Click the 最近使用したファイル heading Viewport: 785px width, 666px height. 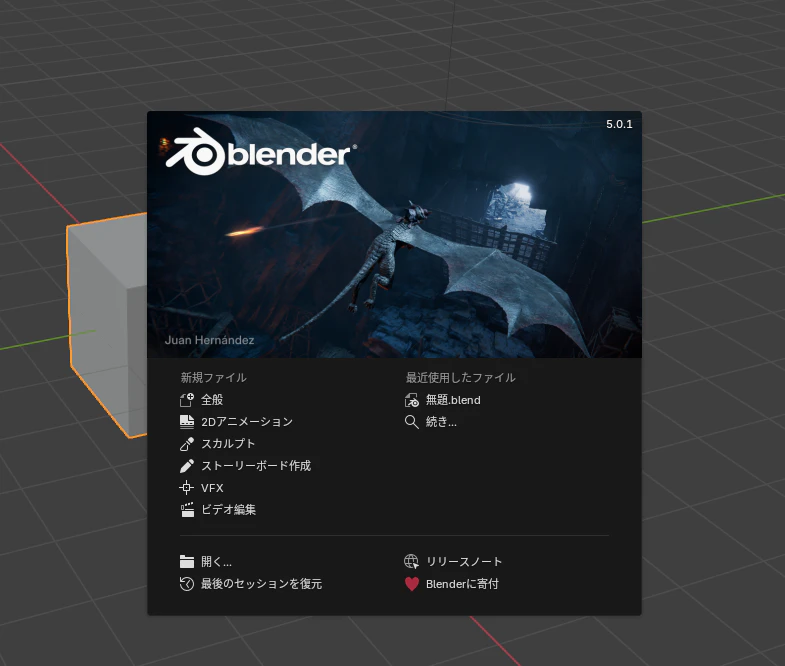point(461,378)
